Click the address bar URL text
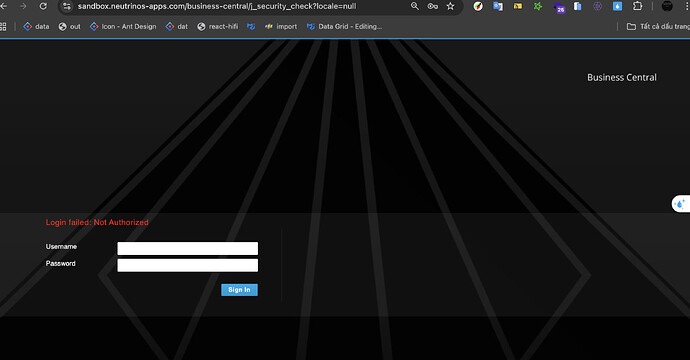The height and width of the screenshot is (360, 690). point(217,6)
